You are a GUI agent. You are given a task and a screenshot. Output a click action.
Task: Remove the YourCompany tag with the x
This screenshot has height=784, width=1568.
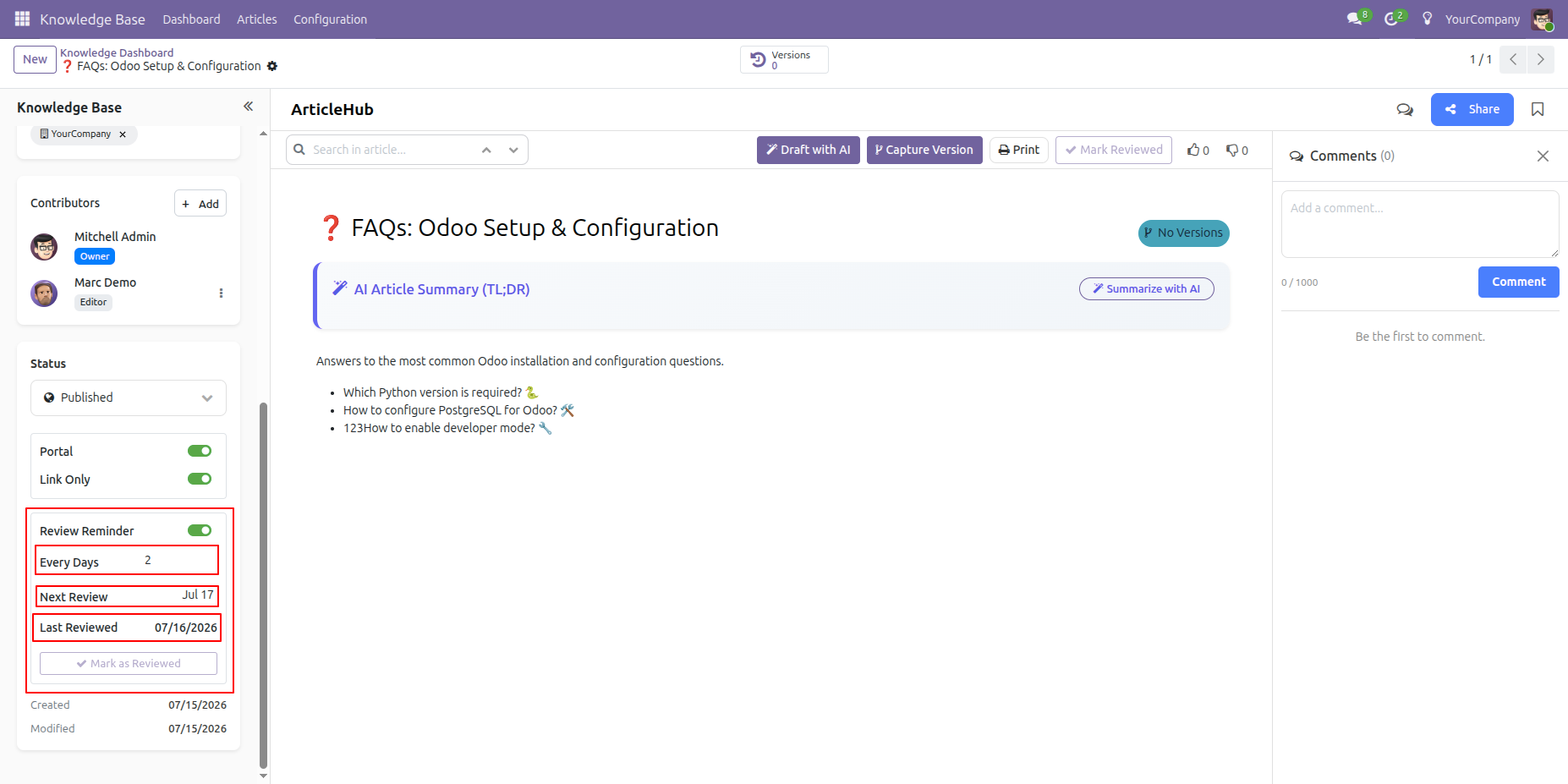point(123,134)
